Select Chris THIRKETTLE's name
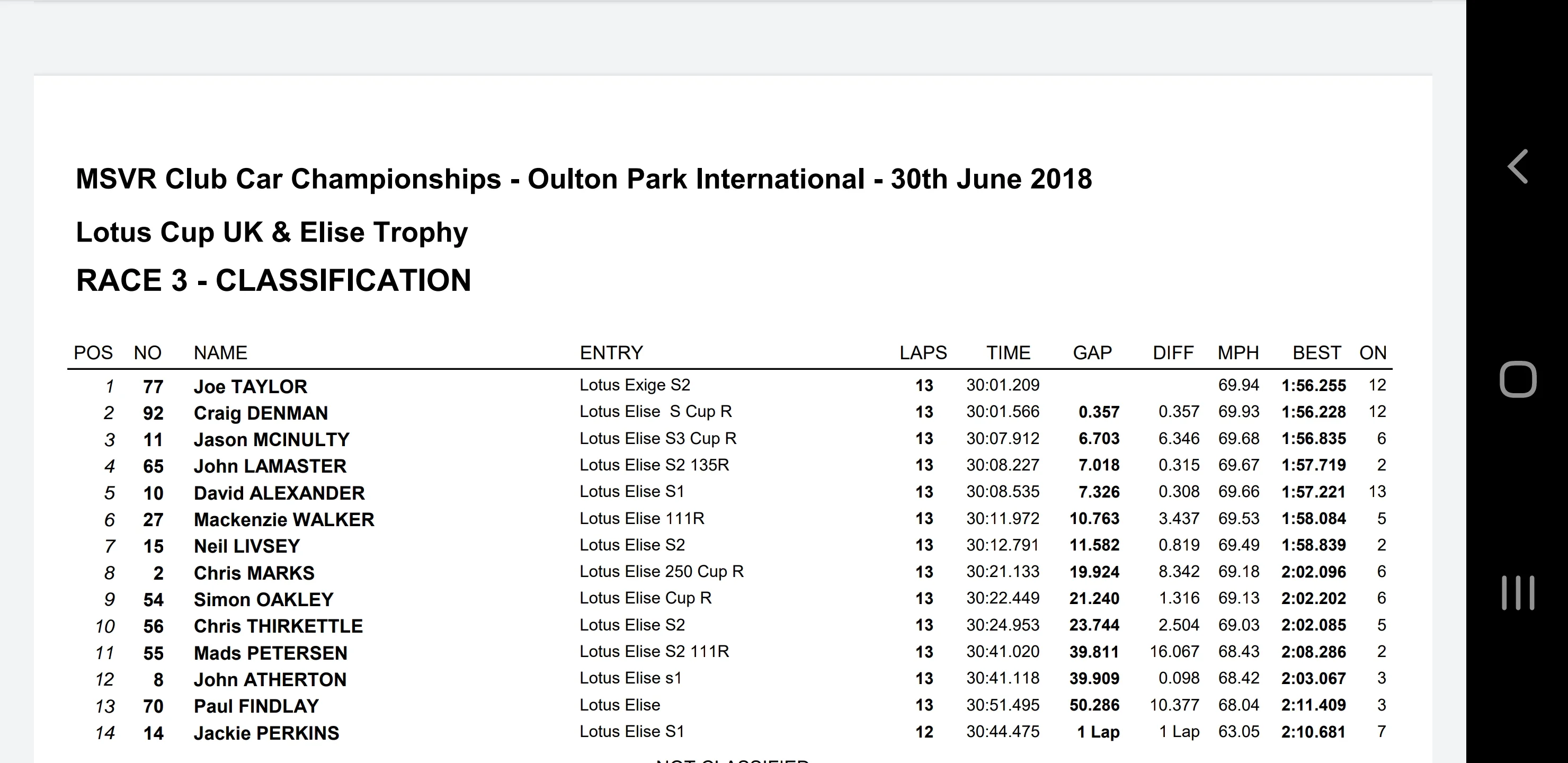 278,626
